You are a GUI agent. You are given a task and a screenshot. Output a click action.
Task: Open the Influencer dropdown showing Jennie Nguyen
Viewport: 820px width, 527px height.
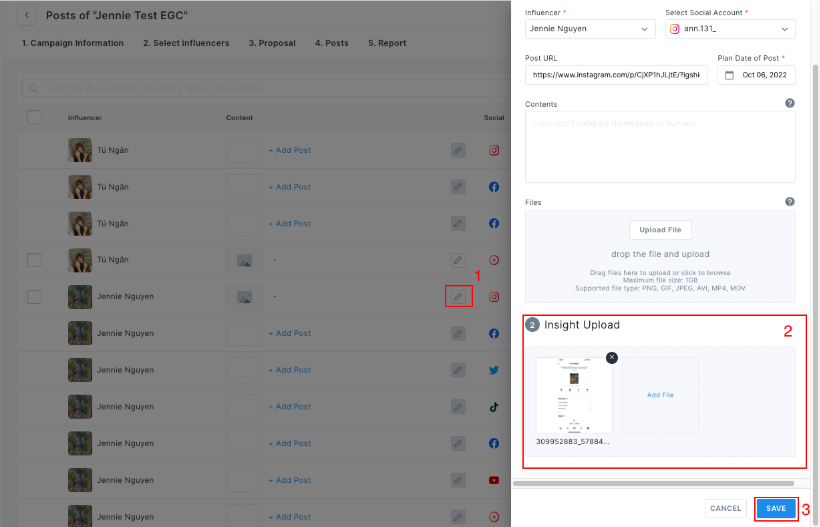(x=590, y=29)
